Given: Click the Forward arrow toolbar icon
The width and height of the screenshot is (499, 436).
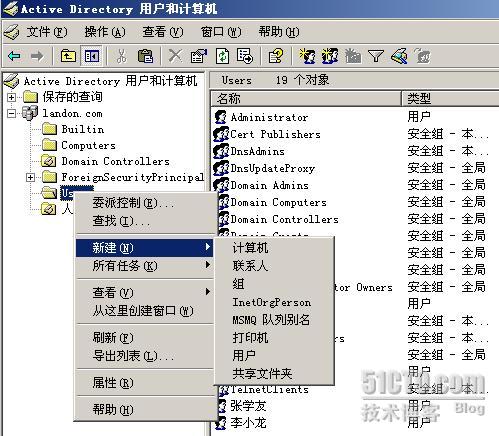Looking at the screenshot, I should click(x=37, y=56).
